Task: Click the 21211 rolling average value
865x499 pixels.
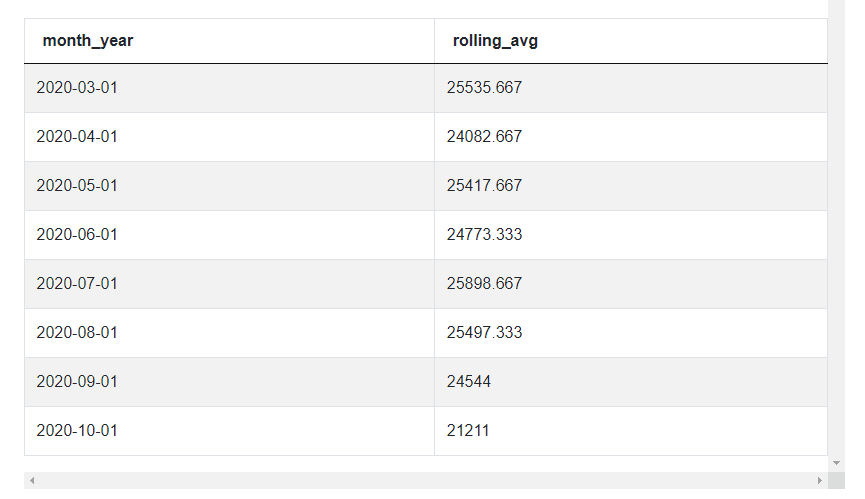Action: [x=468, y=431]
